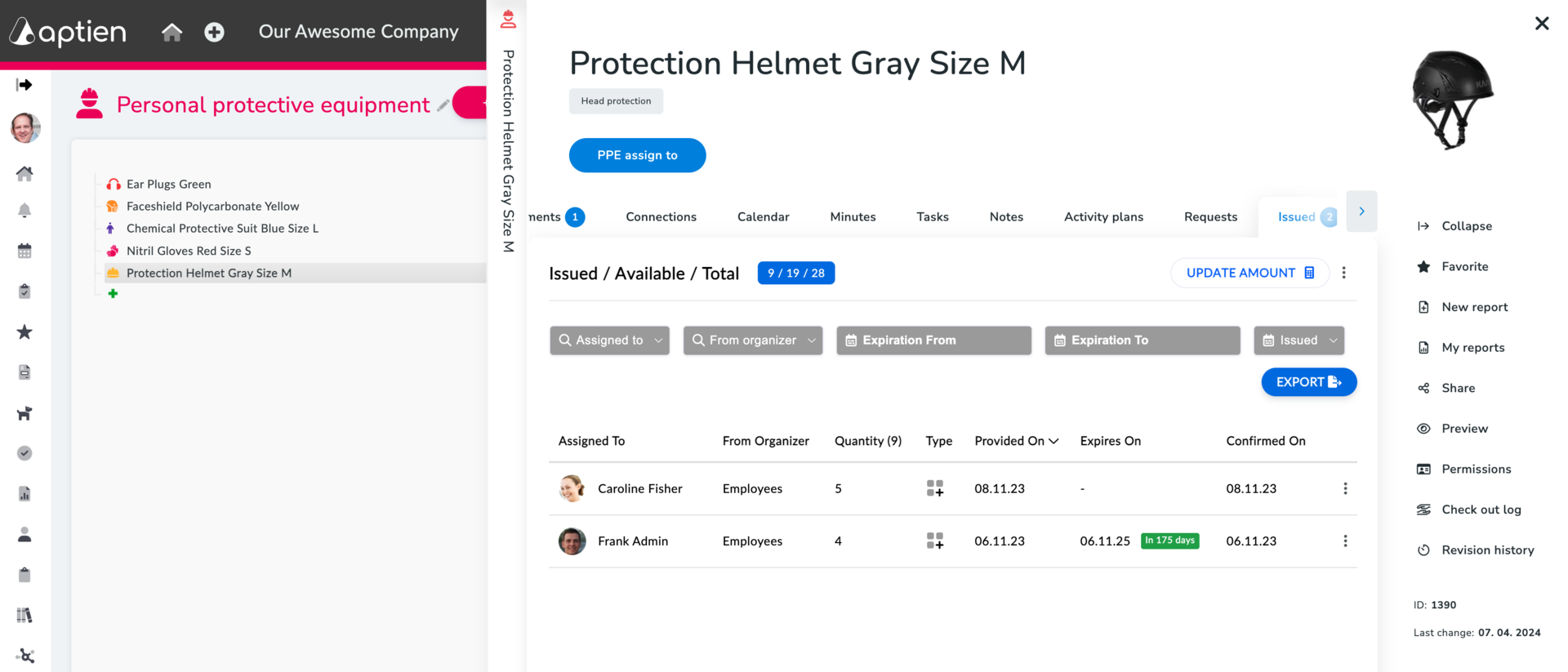Expand sidebar with the arrow icon
The height and width of the screenshot is (672, 1568).
coord(24,85)
